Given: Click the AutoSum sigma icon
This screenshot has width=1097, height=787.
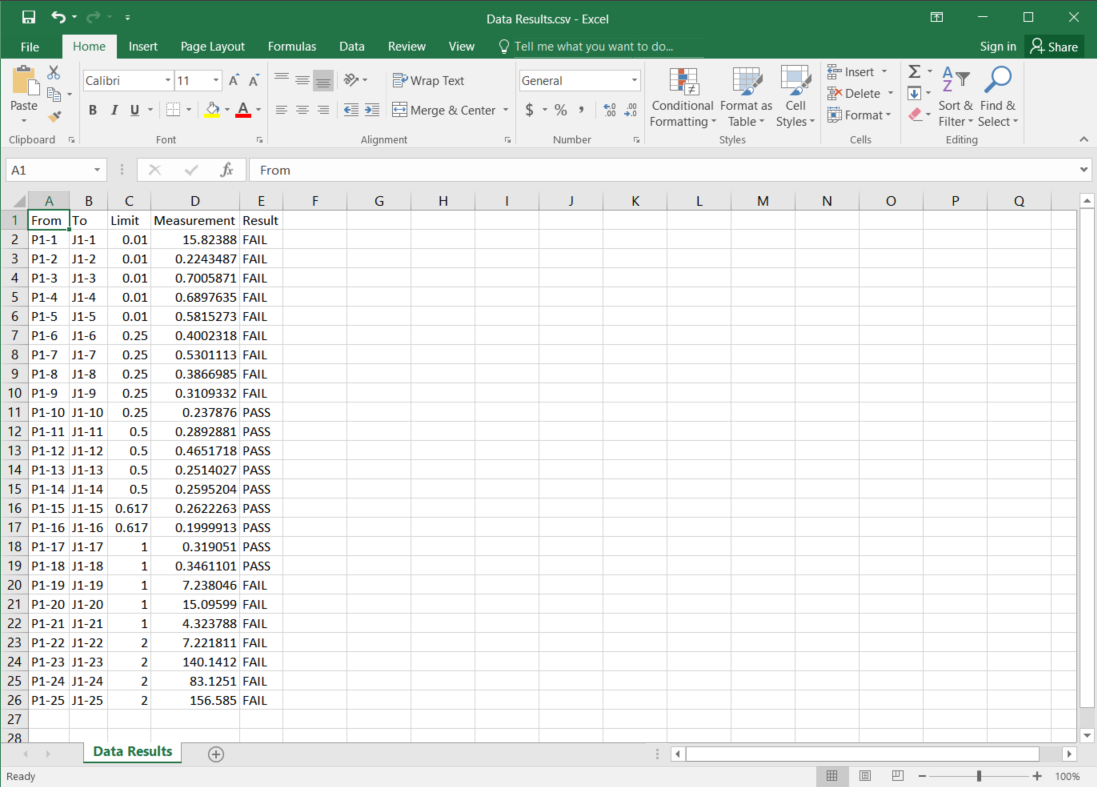Looking at the screenshot, I should [914, 72].
